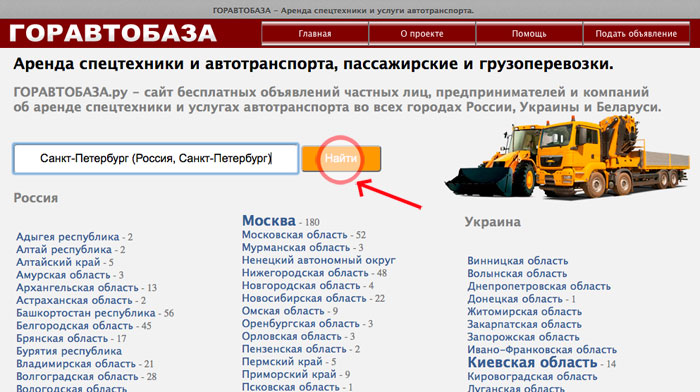Open Донецкая область listings
This screenshot has height=392, width=700.
[515, 299]
